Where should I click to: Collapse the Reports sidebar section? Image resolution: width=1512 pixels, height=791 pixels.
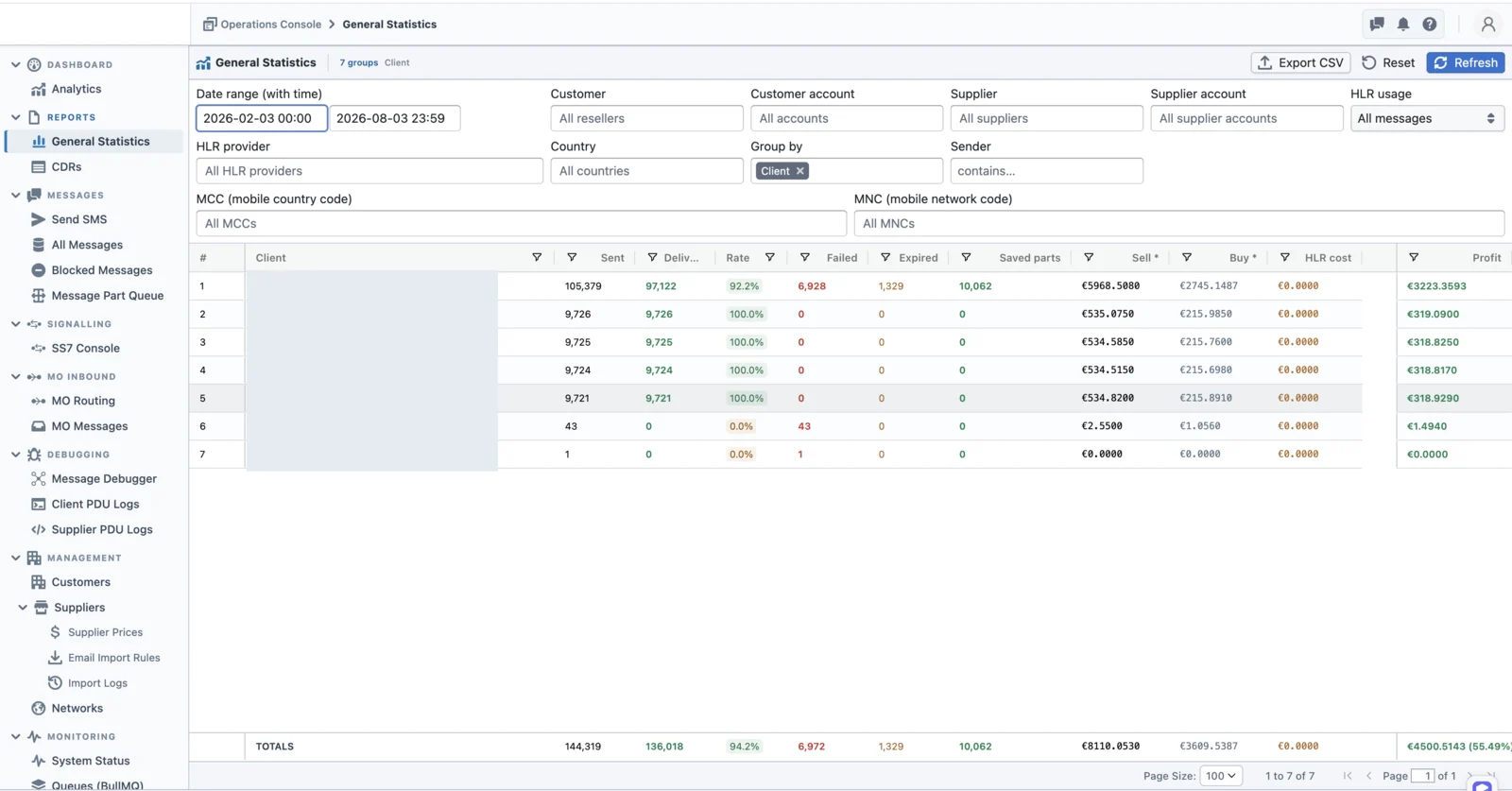(x=16, y=118)
